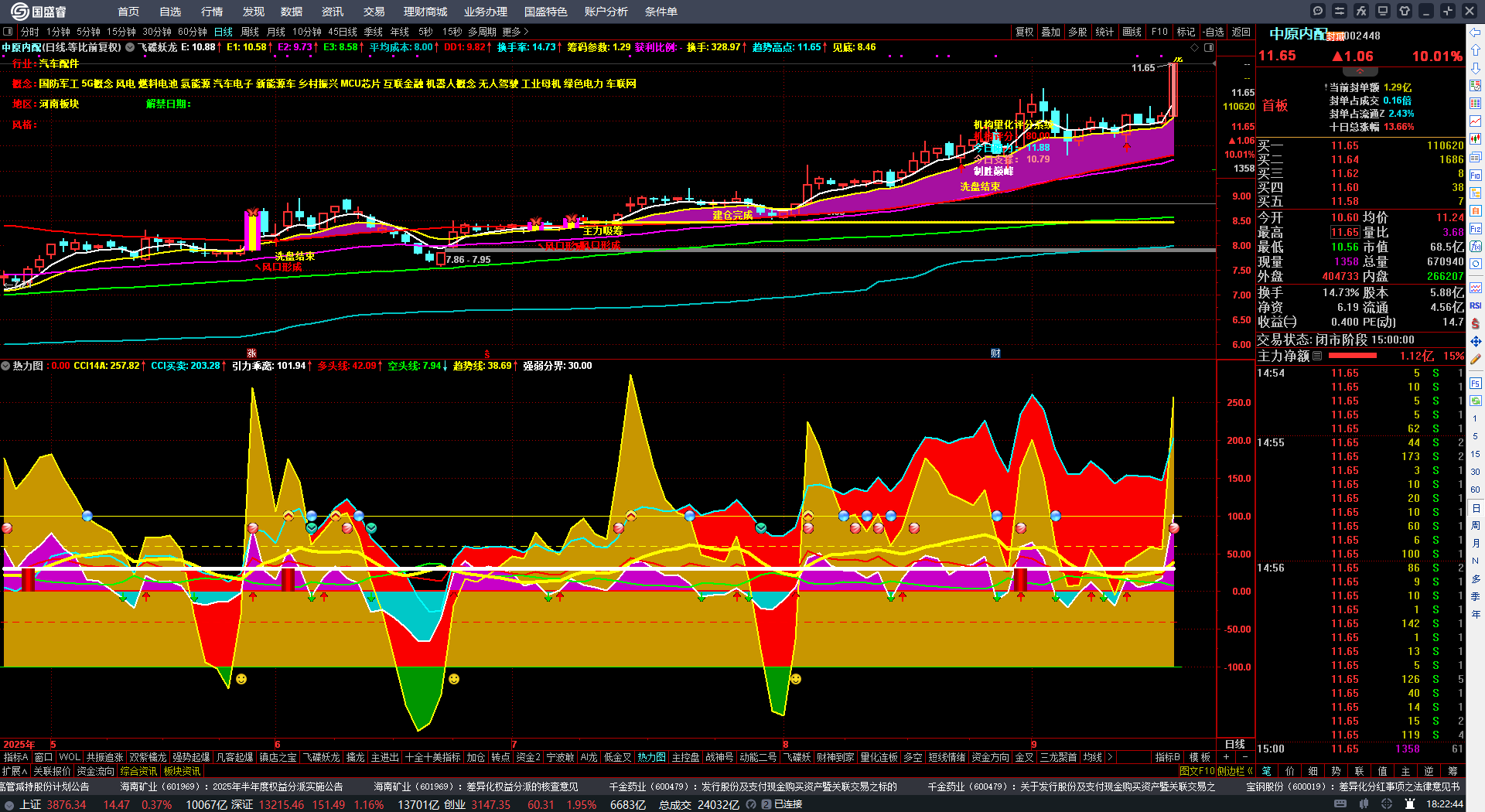Click the 财 marker on the price chart axis
This screenshot has width=1485, height=812.
995,353
